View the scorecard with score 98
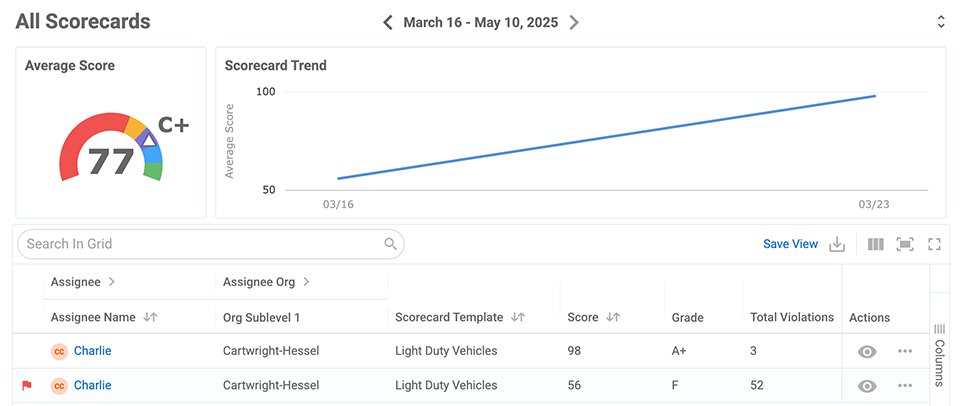 coord(867,351)
